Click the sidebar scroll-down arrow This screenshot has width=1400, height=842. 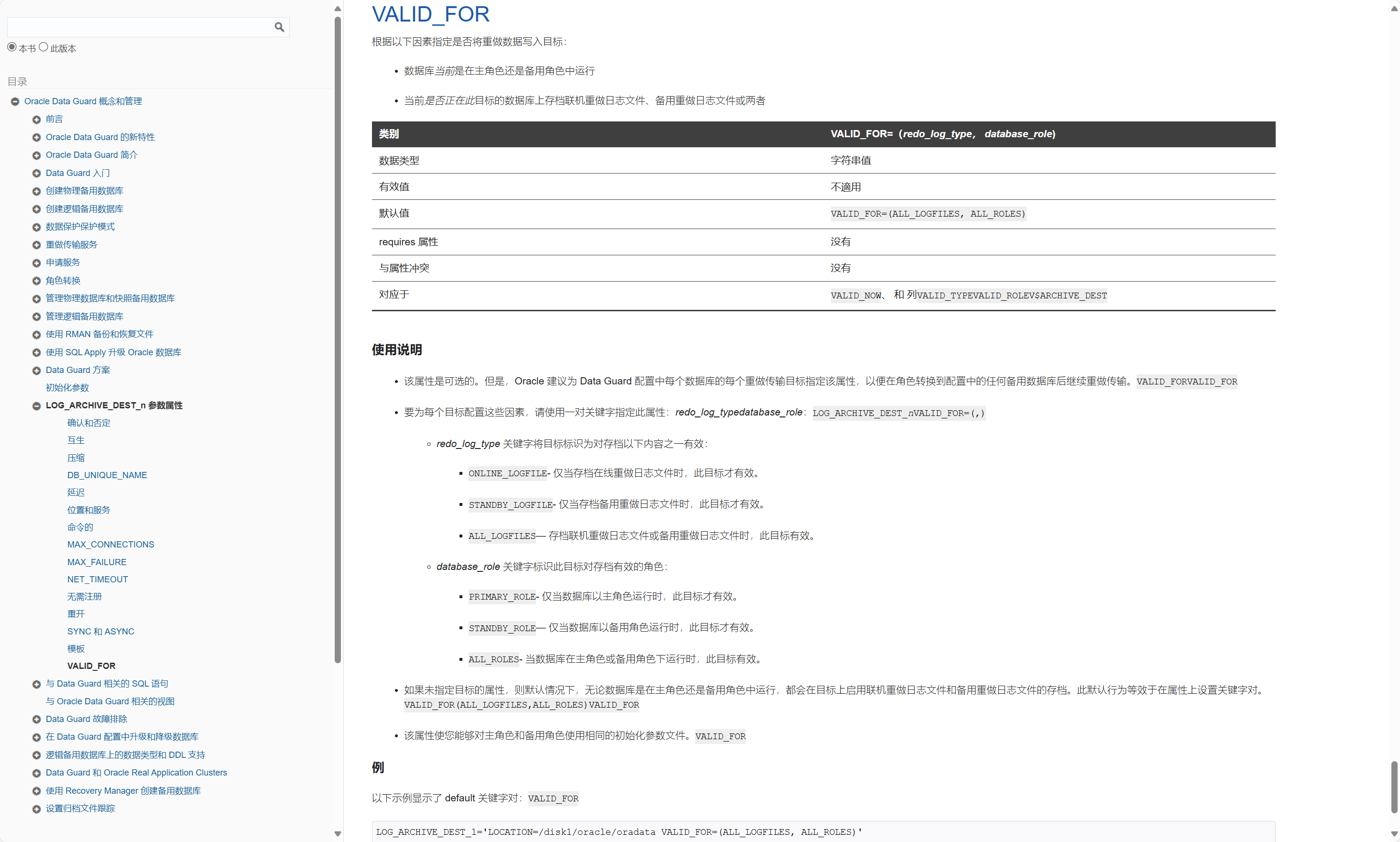(x=338, y=833)
